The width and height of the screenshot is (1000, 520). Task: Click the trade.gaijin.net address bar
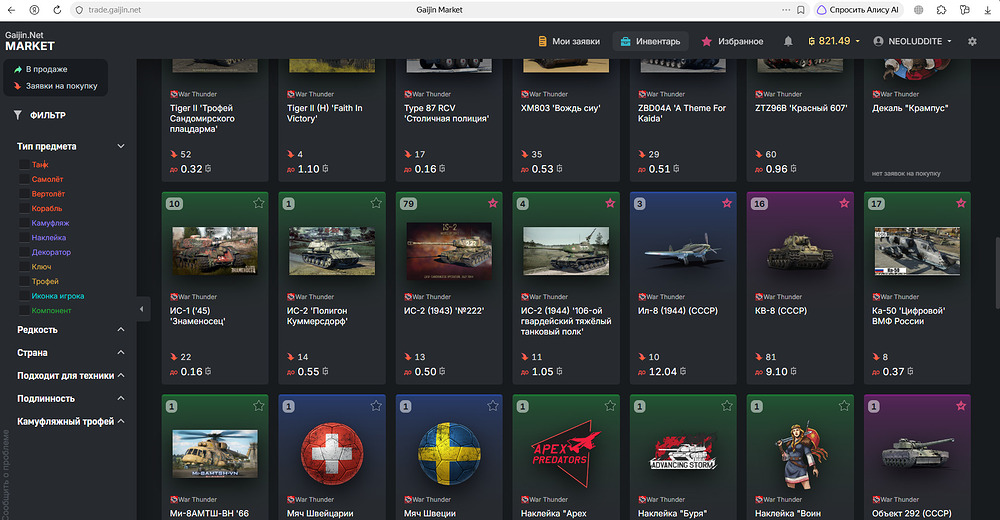pyautogui.click(x=115, y=10)
